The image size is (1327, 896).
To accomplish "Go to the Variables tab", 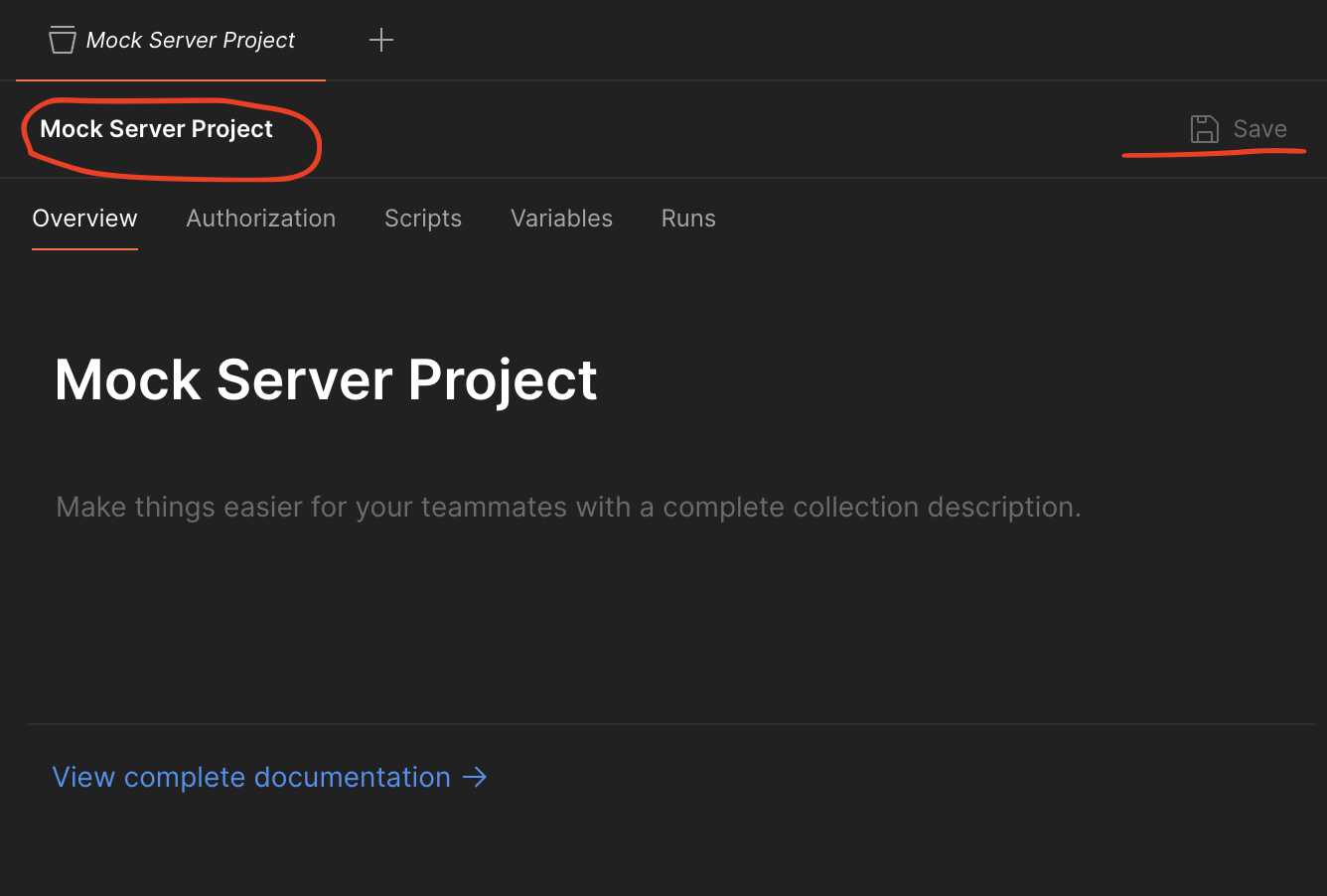I will click(561, 219).
